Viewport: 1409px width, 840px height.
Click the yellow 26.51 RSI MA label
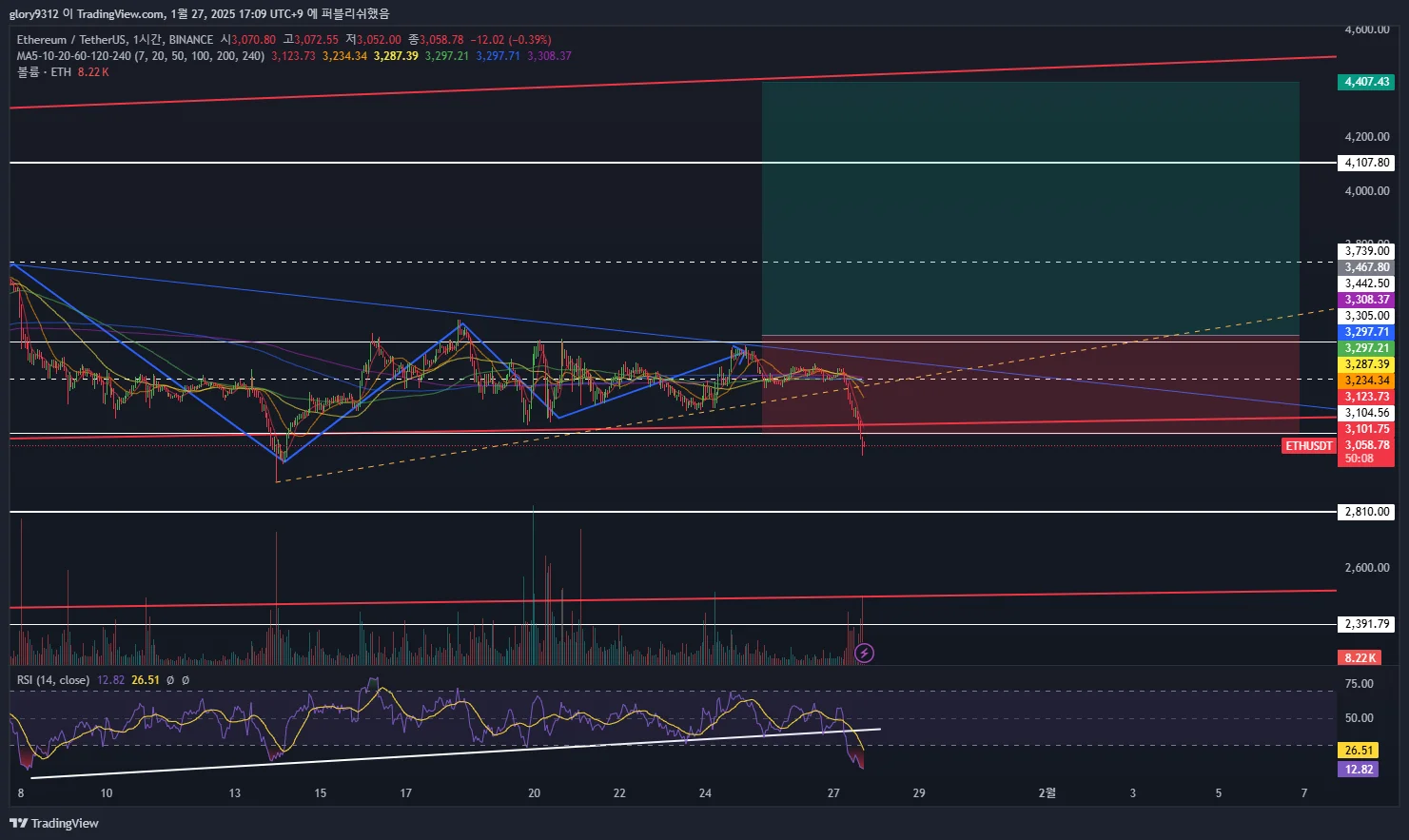coord(1359,751)
